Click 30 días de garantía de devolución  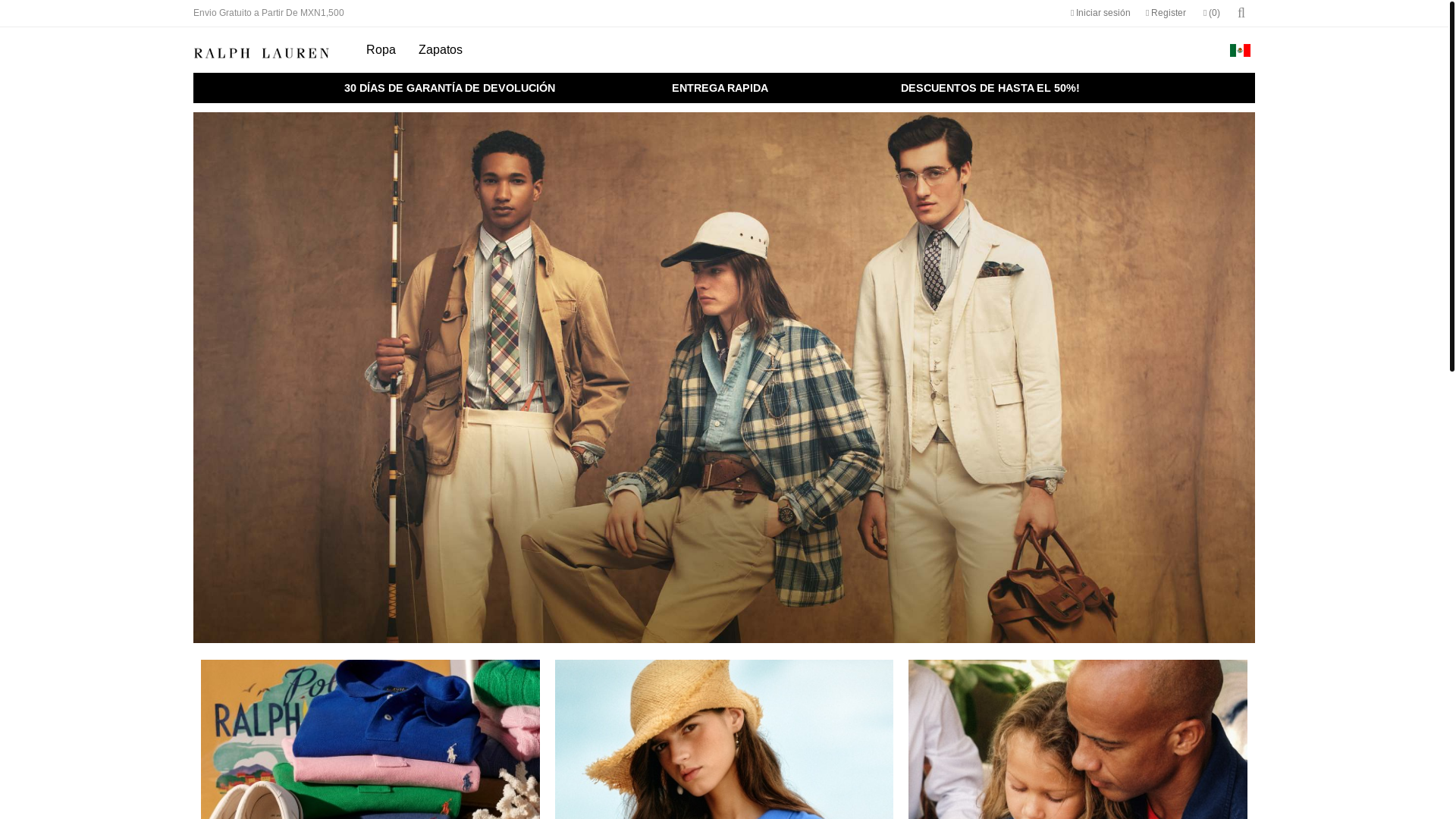450,88
